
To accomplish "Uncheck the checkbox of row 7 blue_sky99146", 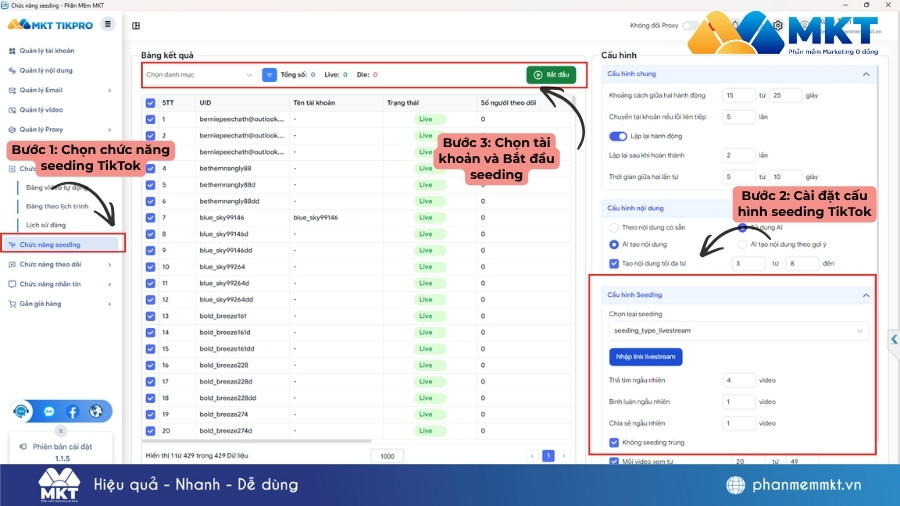I will [x=150, y=218].
